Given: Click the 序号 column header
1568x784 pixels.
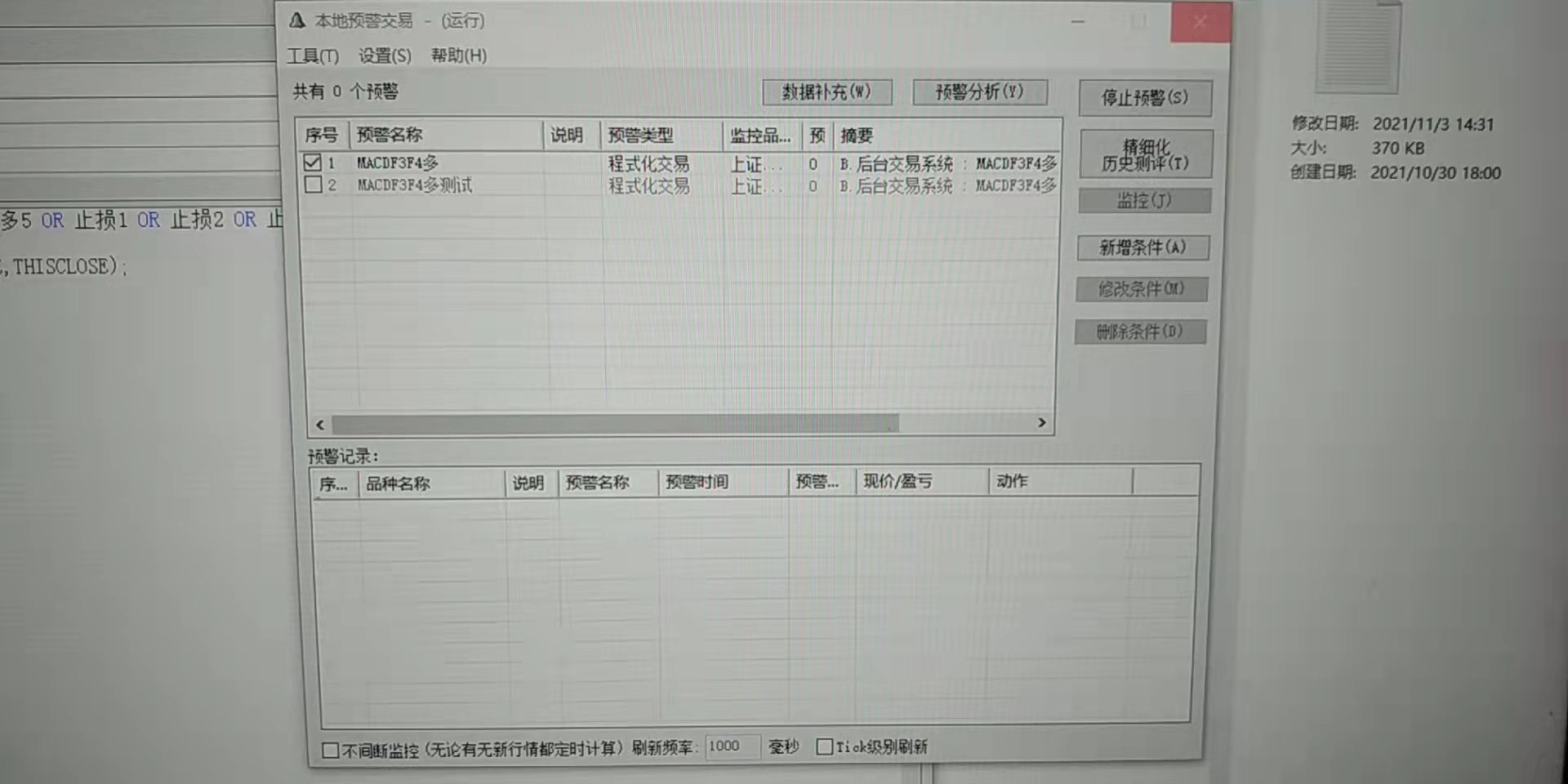Looking at the screenshot, I should [x=323, y=135].
